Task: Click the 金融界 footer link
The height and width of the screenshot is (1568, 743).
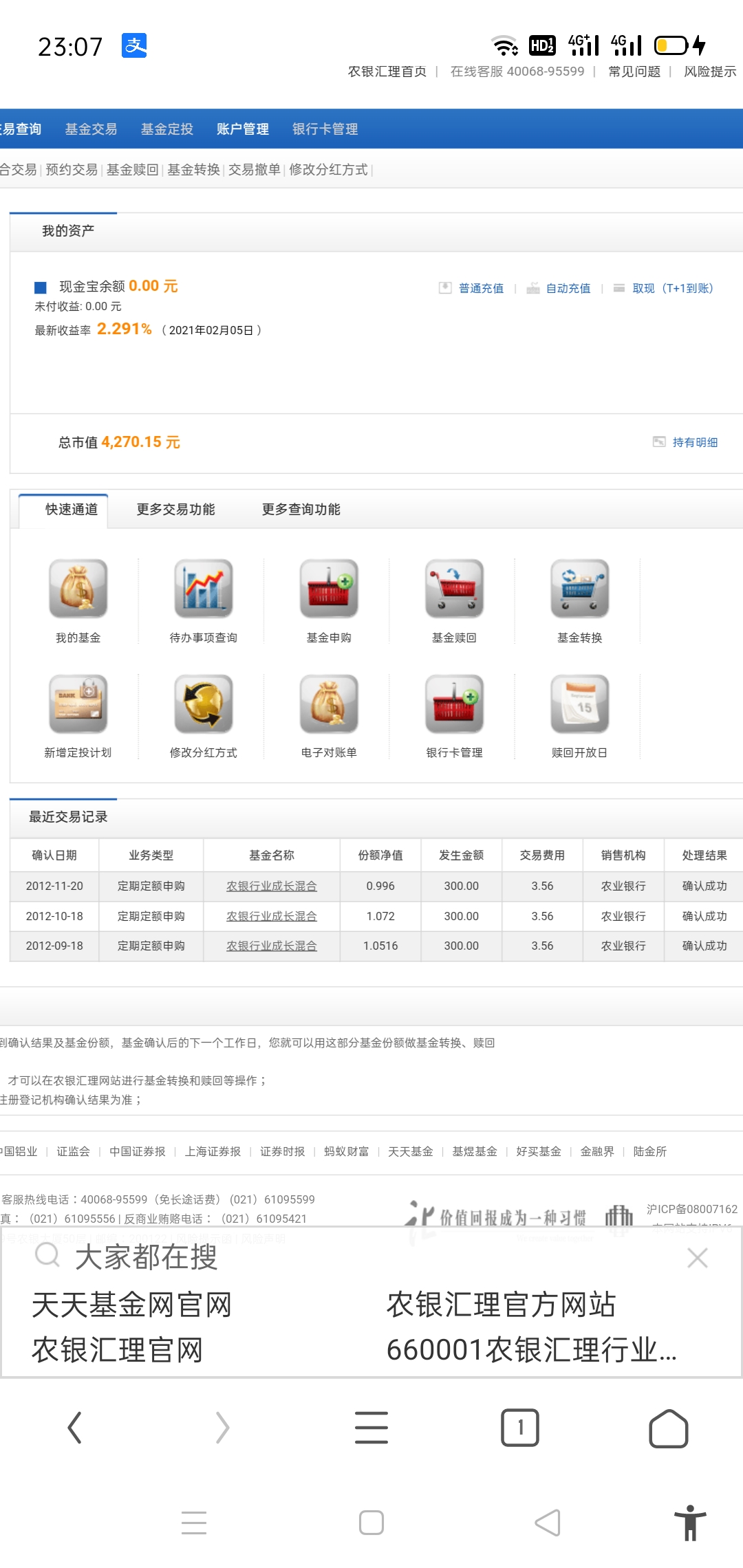Action: (597, 1151)
